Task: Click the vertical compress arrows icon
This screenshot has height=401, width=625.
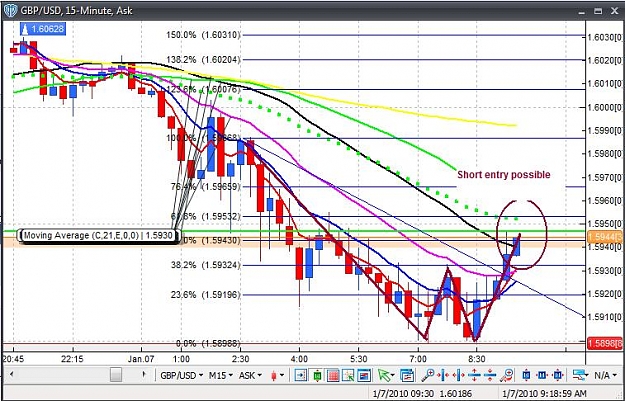Action: coord(489,375)
